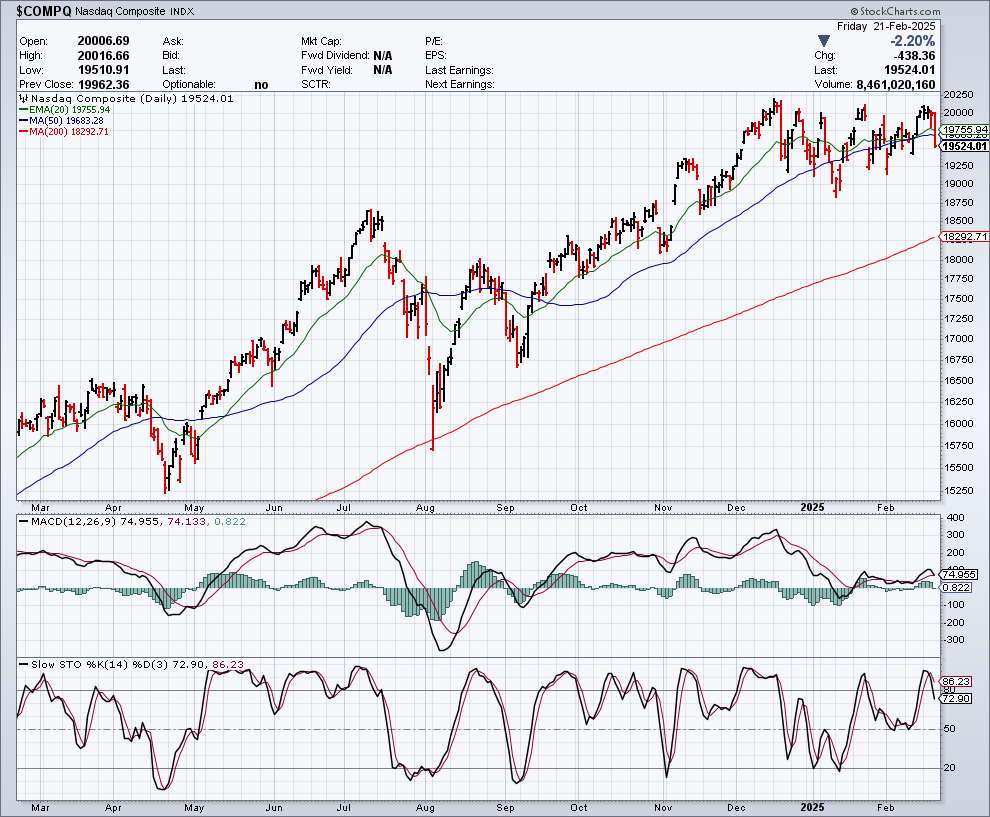
Task: Click the 400 label on the MACD axis
Action: [955, 518]
